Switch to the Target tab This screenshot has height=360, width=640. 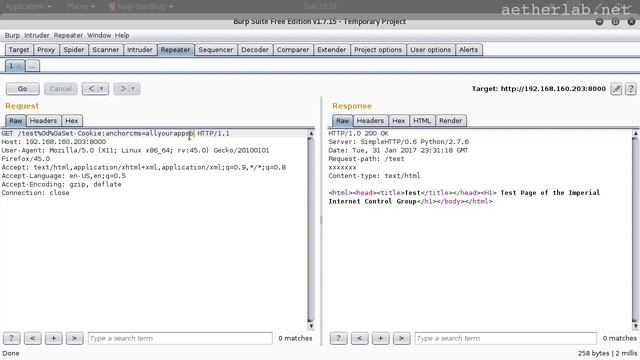[x=19, y=50]
